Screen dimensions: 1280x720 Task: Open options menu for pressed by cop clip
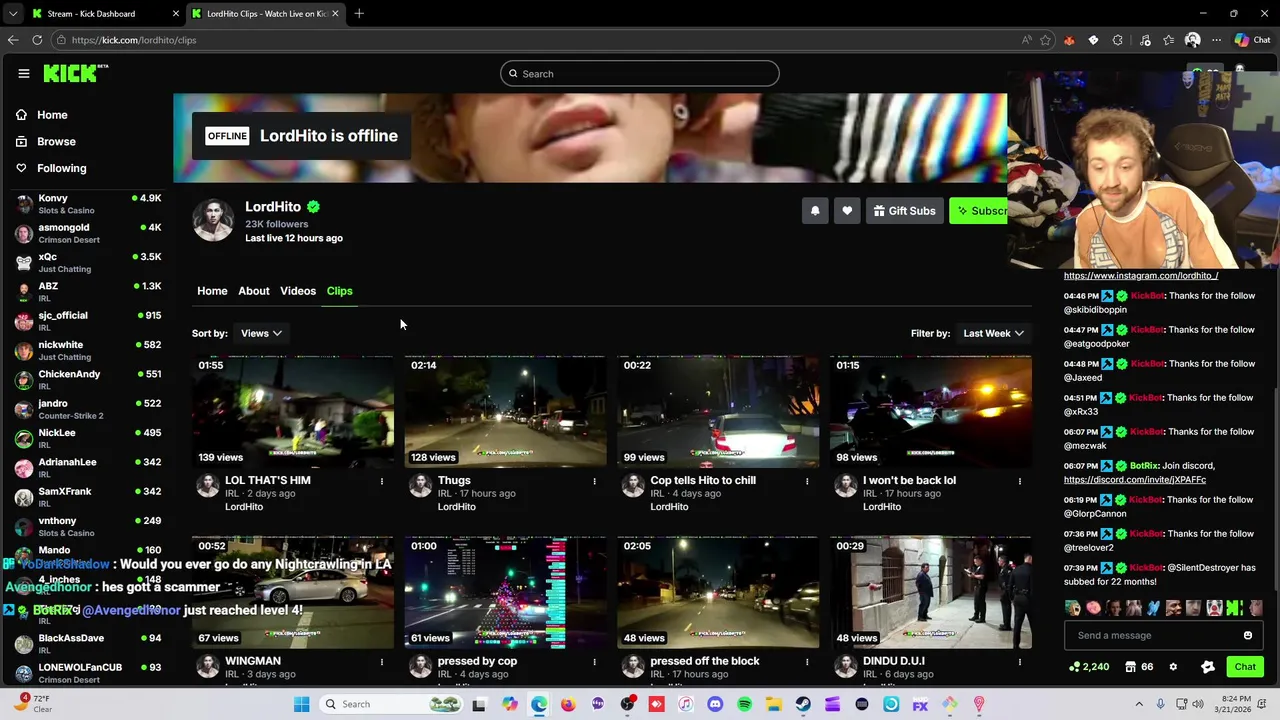[x=594, y=662]
